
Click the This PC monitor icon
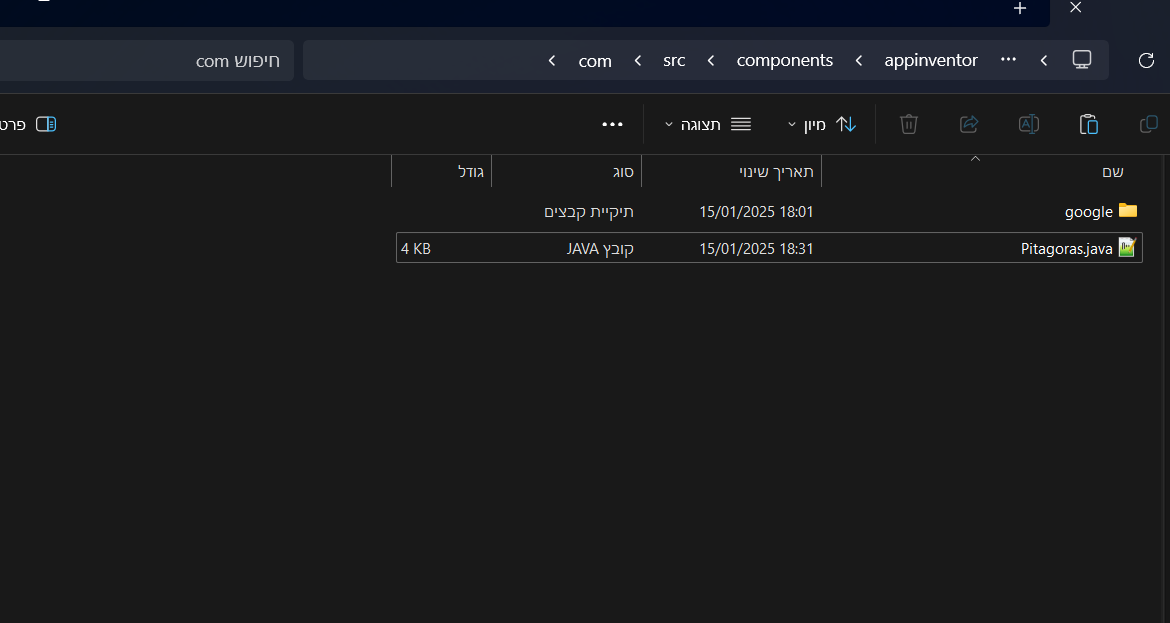tap(1081, 59)
